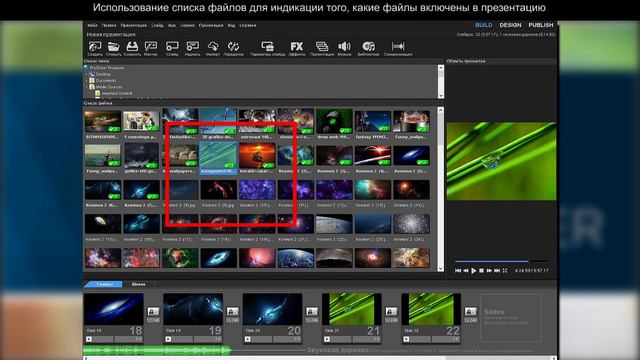Play the presentation preview
The image size is (640, 360).
pyautogui.click(x=473, y=270)
